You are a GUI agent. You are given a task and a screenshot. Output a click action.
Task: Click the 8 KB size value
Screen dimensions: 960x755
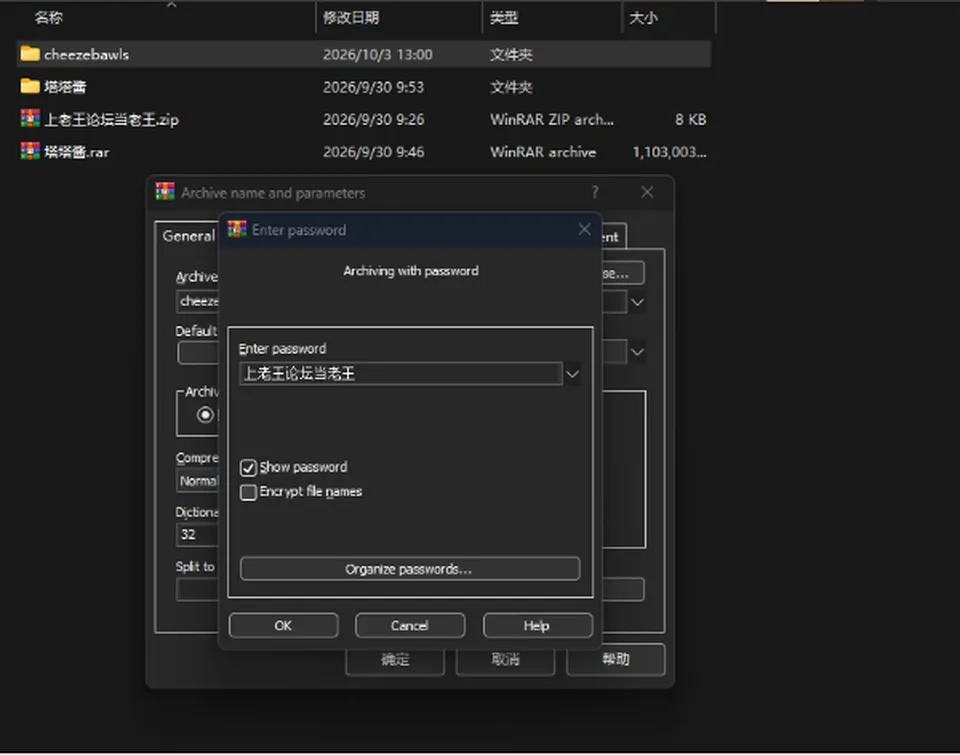[691, 119]
